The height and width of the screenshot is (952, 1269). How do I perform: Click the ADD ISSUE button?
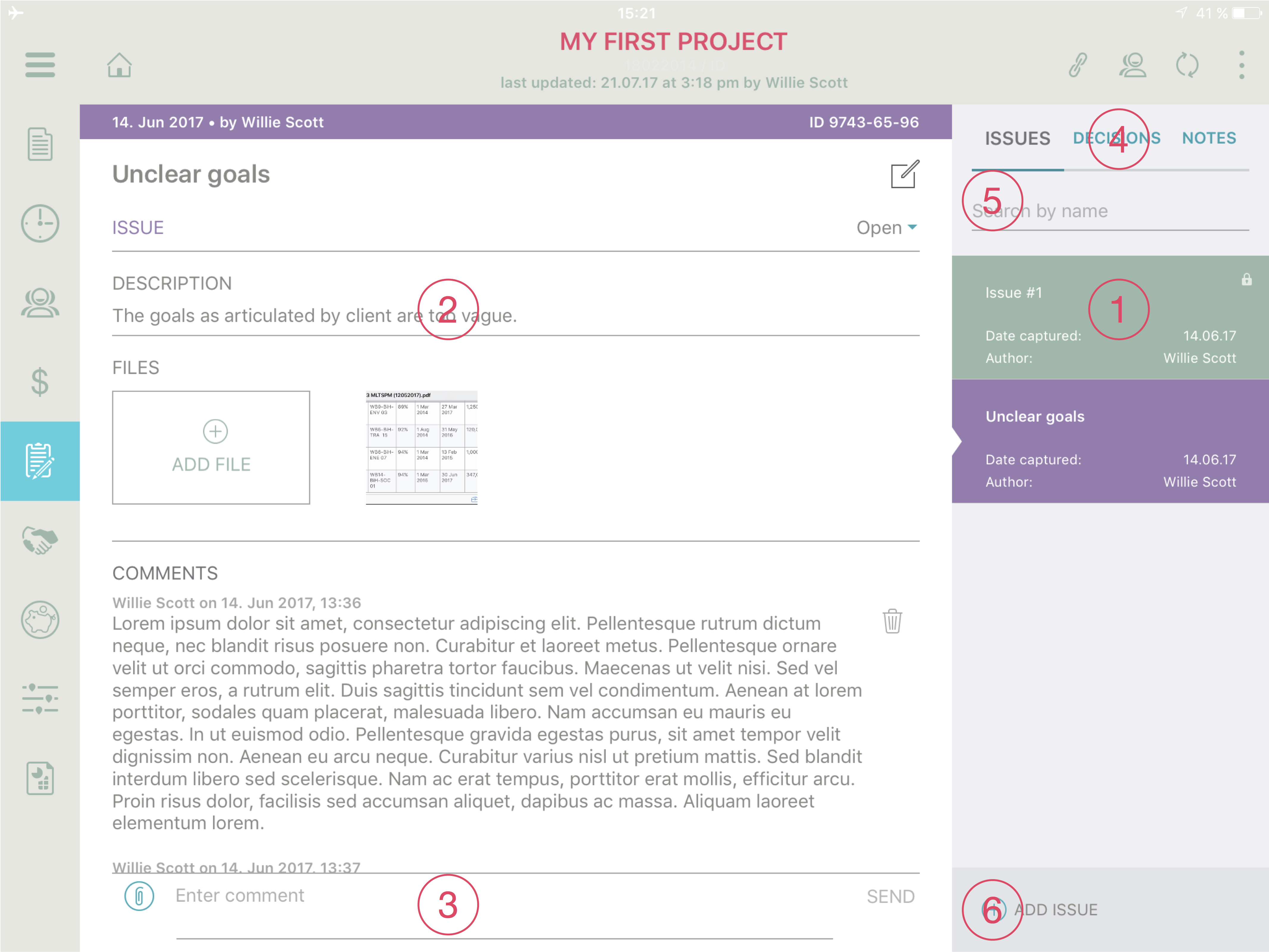pyautogui.click(x=1039, y=909)
